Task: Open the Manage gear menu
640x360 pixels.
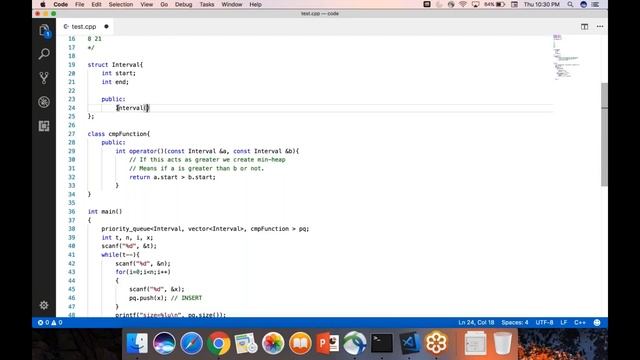Action: coord(44,305)
